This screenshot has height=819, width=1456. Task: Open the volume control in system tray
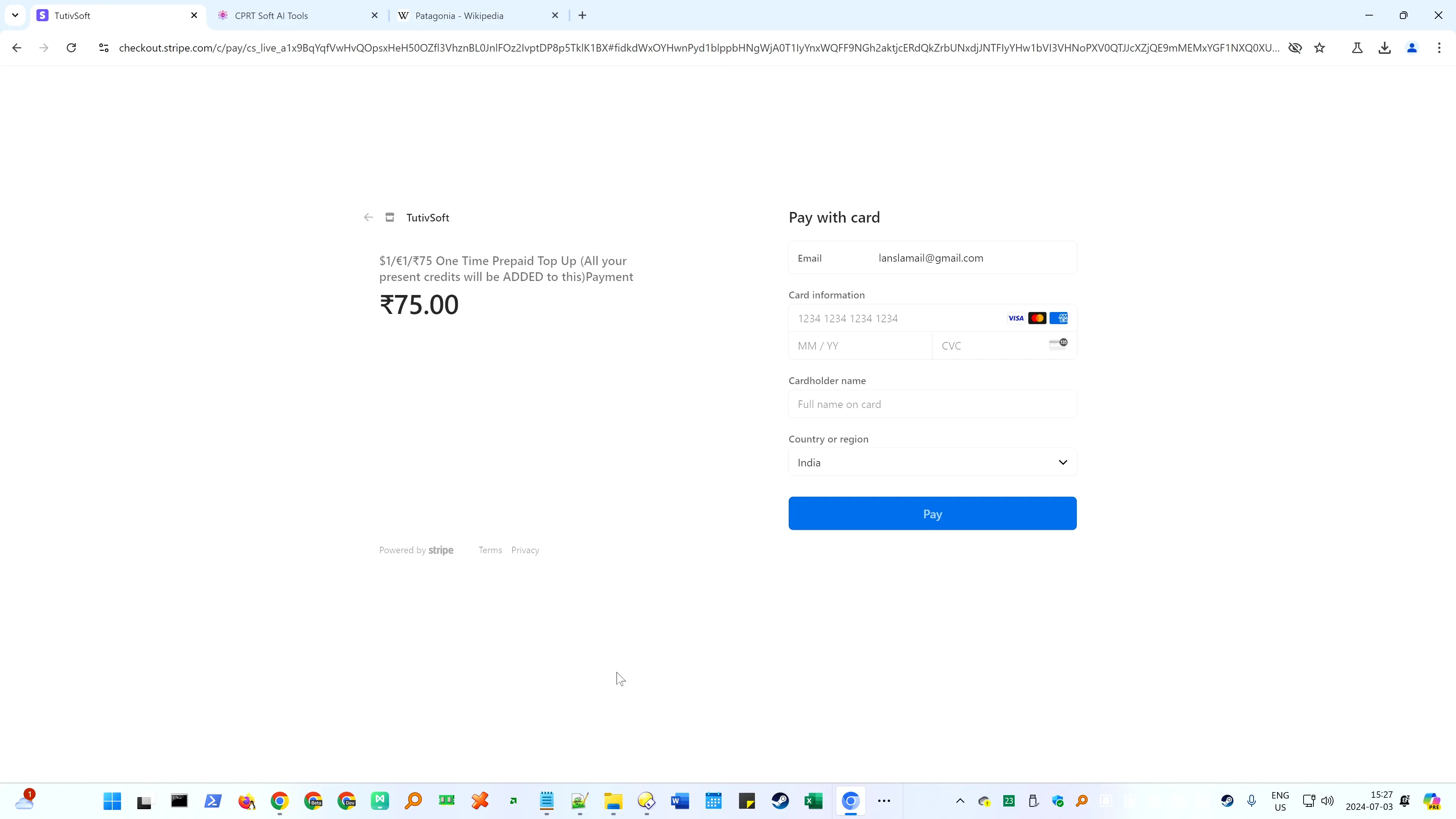(1327, 801)
